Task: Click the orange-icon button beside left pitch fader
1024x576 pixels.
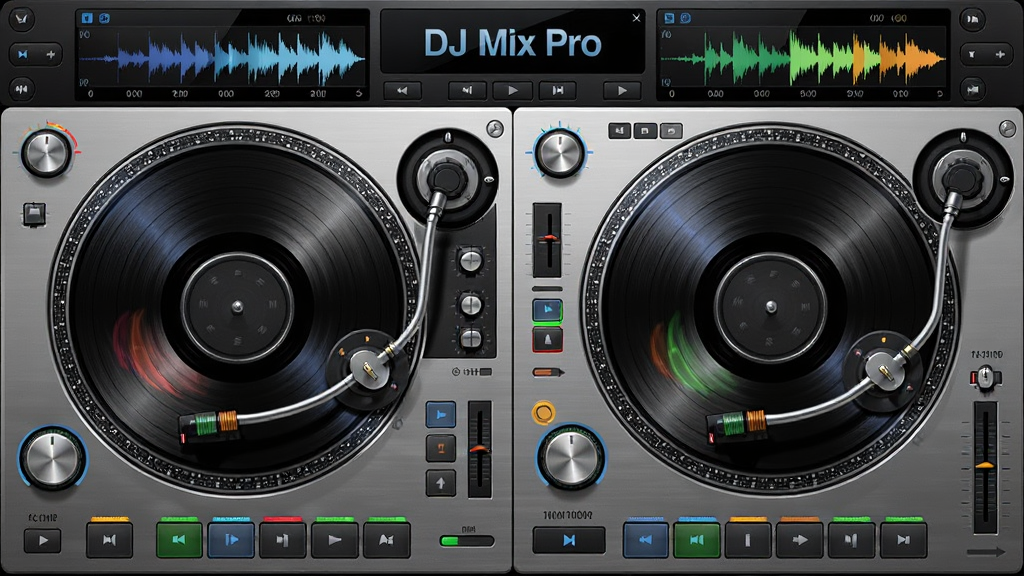Action: pos(441,448)
